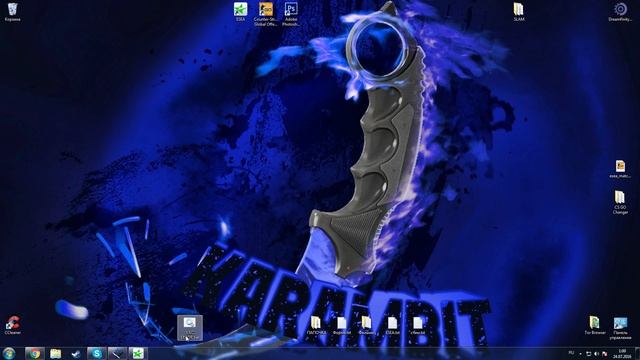
Task: Launch the CCleaner desktop shortcut
Action: coord(12,325)
